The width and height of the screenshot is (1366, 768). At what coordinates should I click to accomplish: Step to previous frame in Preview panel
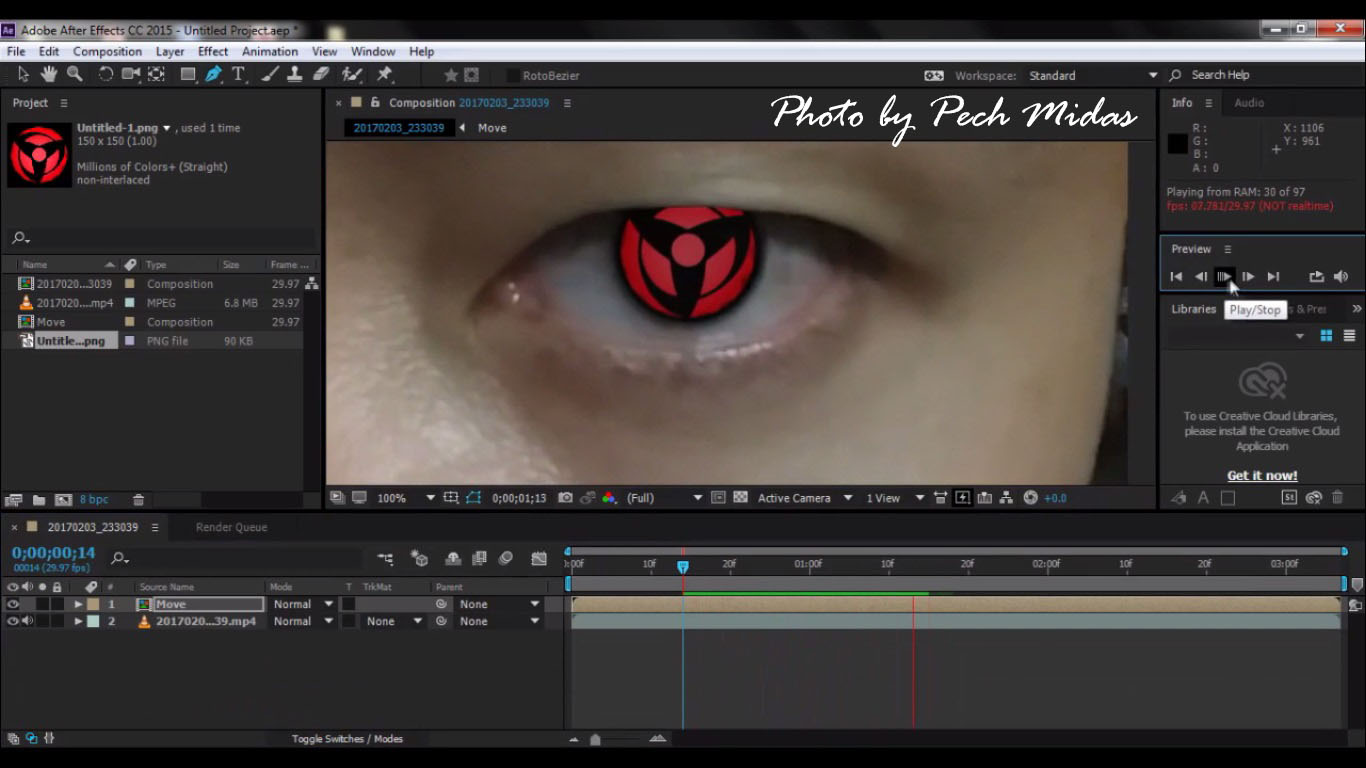click(1201, 277)
